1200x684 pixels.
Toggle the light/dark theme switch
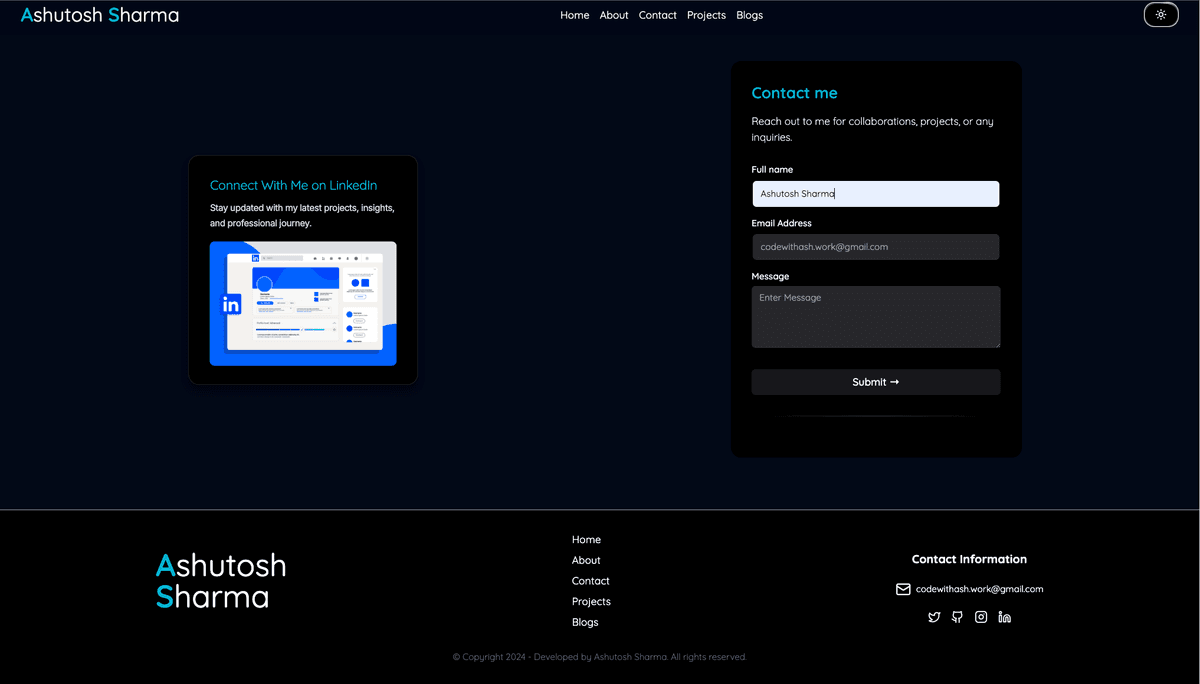click(x=1160, y=15)
